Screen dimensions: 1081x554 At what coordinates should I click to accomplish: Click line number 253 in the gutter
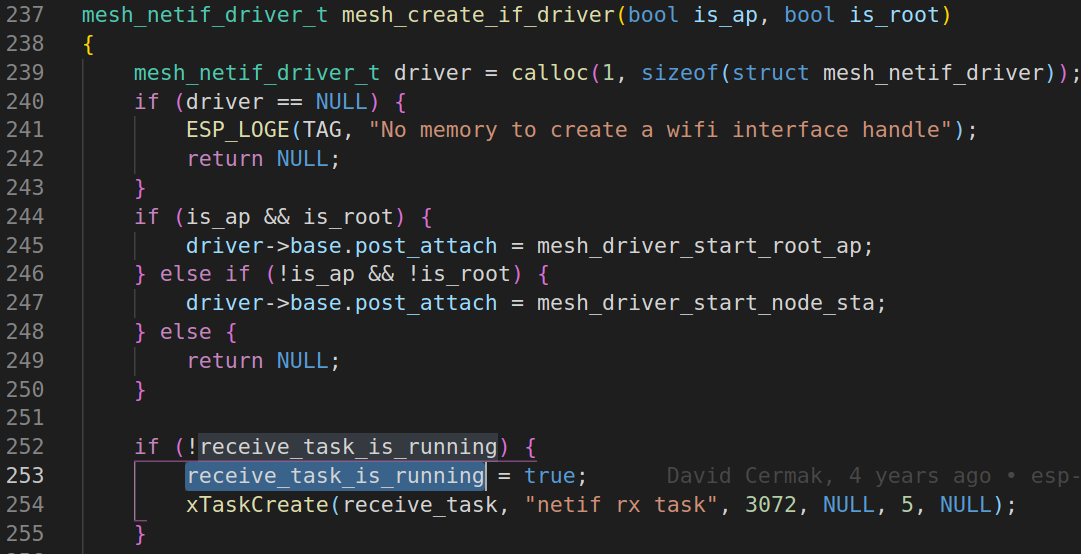click(25, 475)
